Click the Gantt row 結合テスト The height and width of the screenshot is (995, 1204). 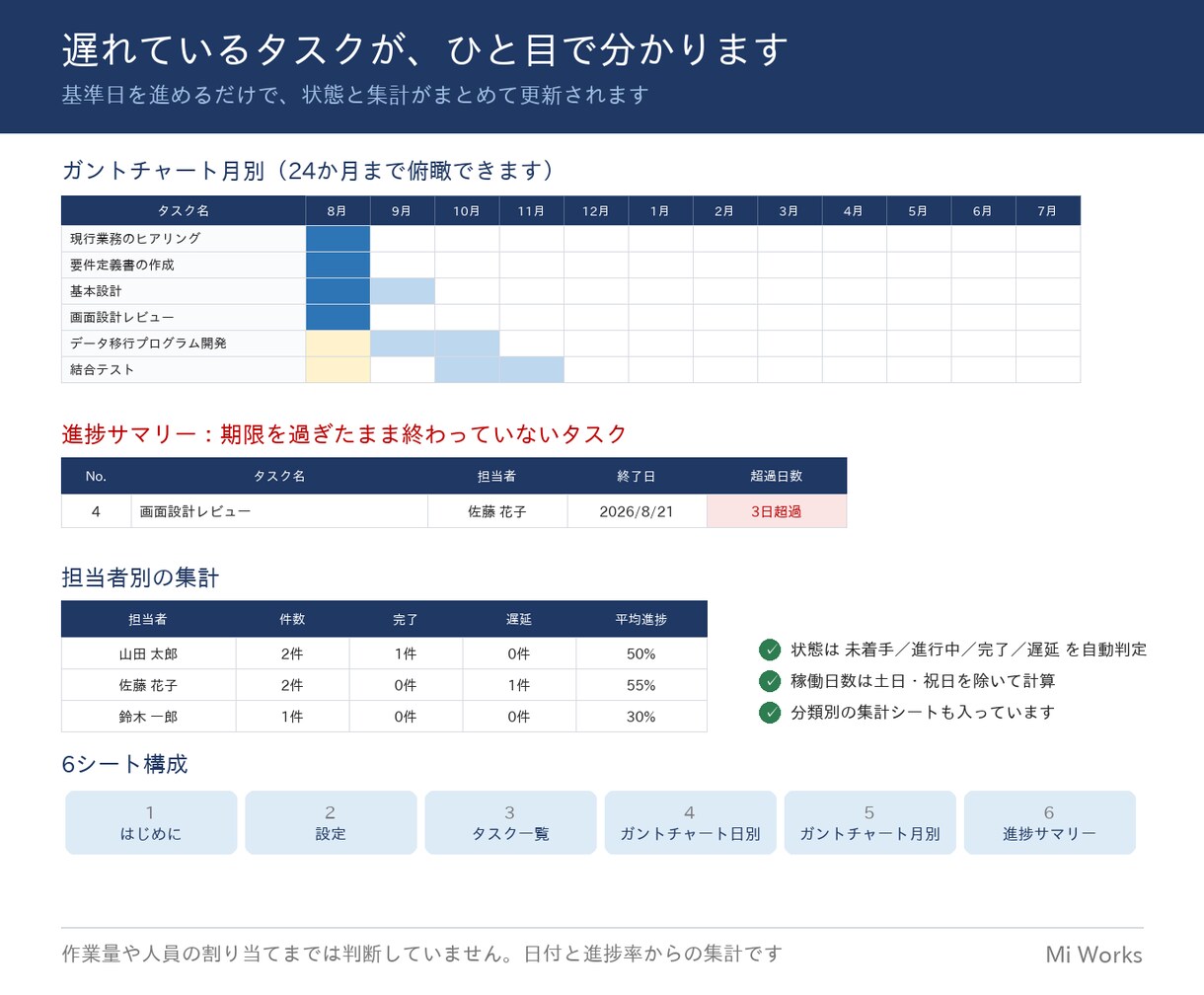pos(570,369)
